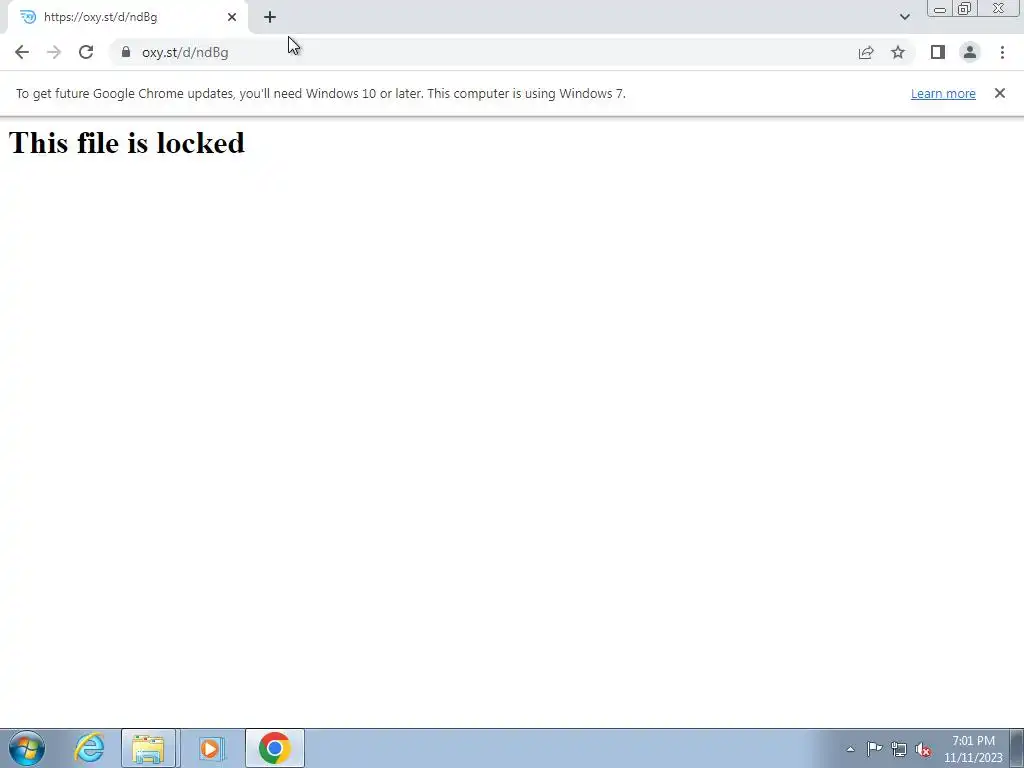1024x768 pixels.
Task: View site security lock info
Action: tap(126, 52)
